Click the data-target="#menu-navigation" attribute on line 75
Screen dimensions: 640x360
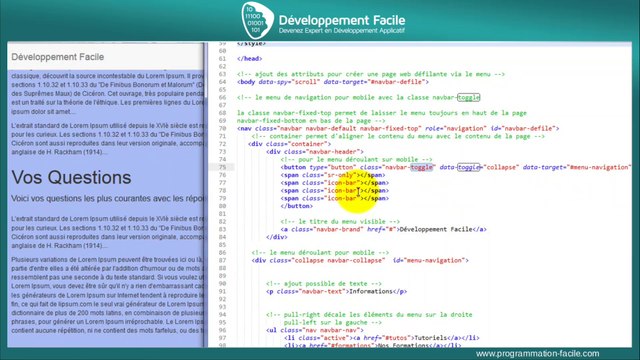coord(576,167)
